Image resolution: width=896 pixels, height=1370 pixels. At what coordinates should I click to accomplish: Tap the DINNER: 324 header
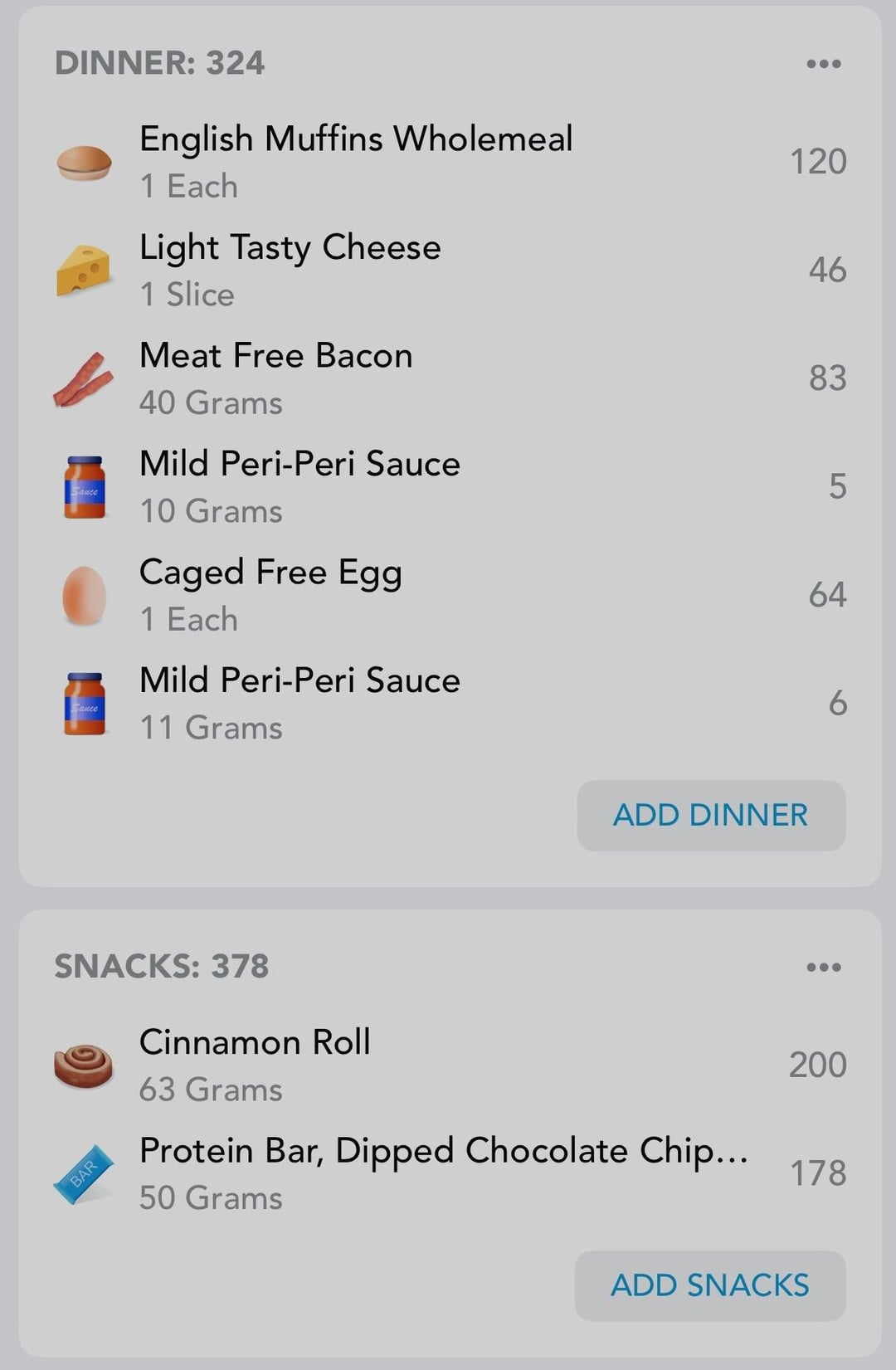point(159,64)
